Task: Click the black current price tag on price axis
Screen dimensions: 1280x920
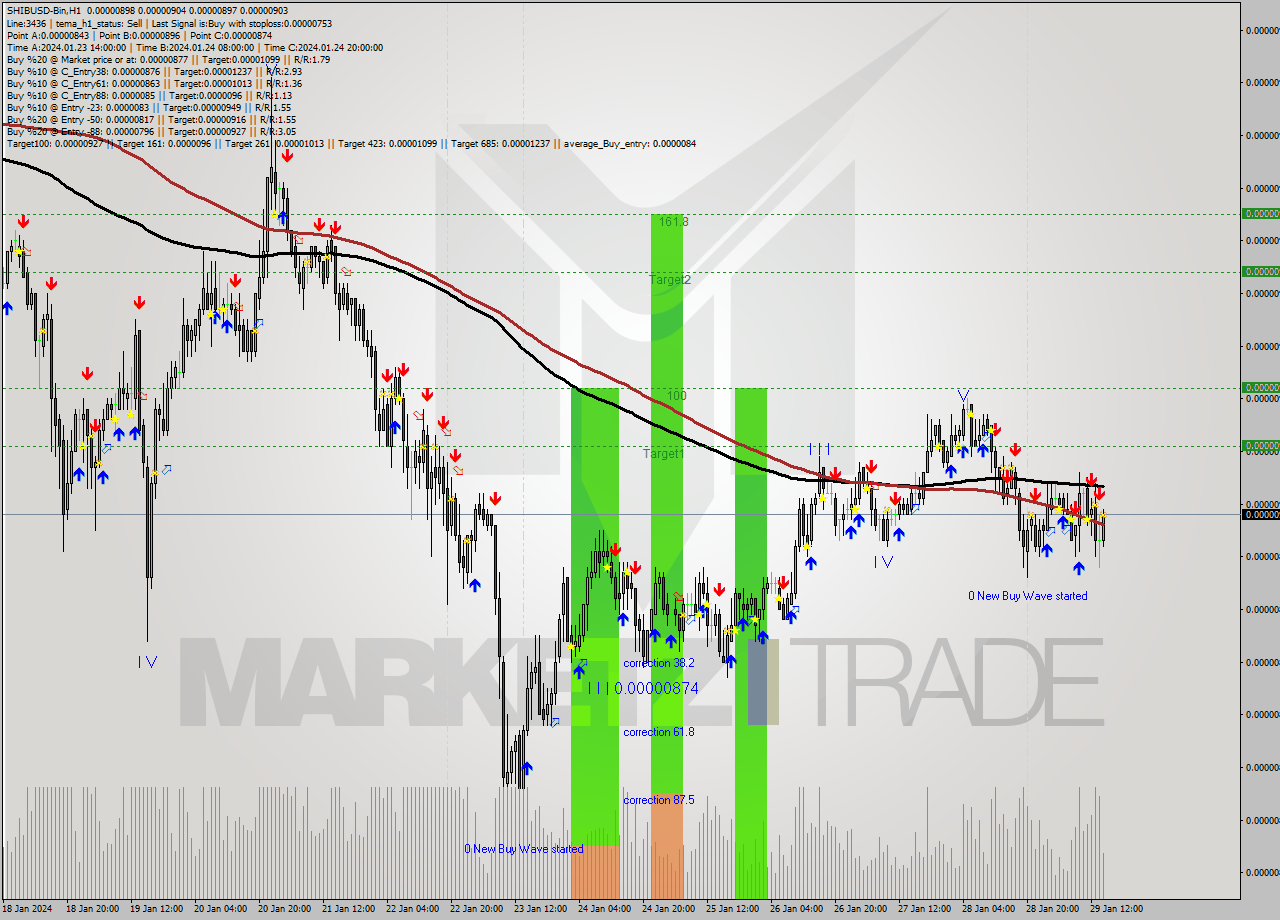Action: [1260, 514]
